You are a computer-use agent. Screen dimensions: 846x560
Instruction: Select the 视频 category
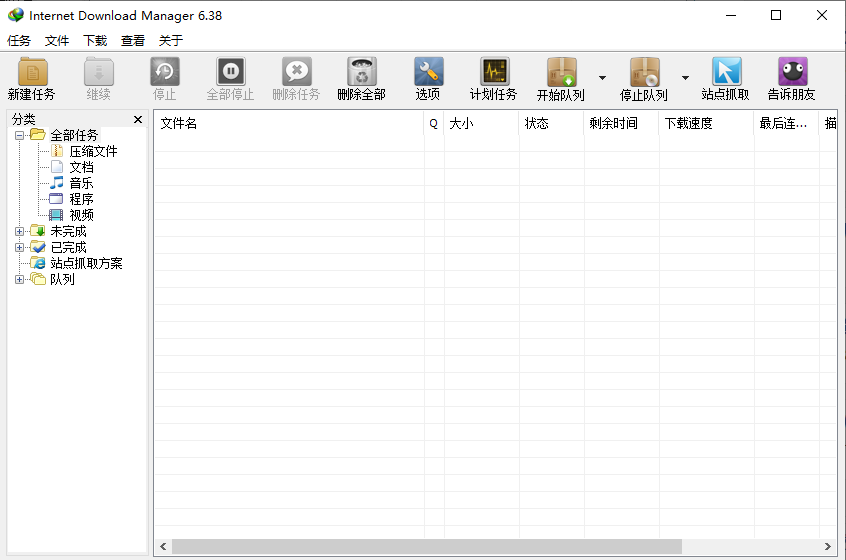(81, 215)
